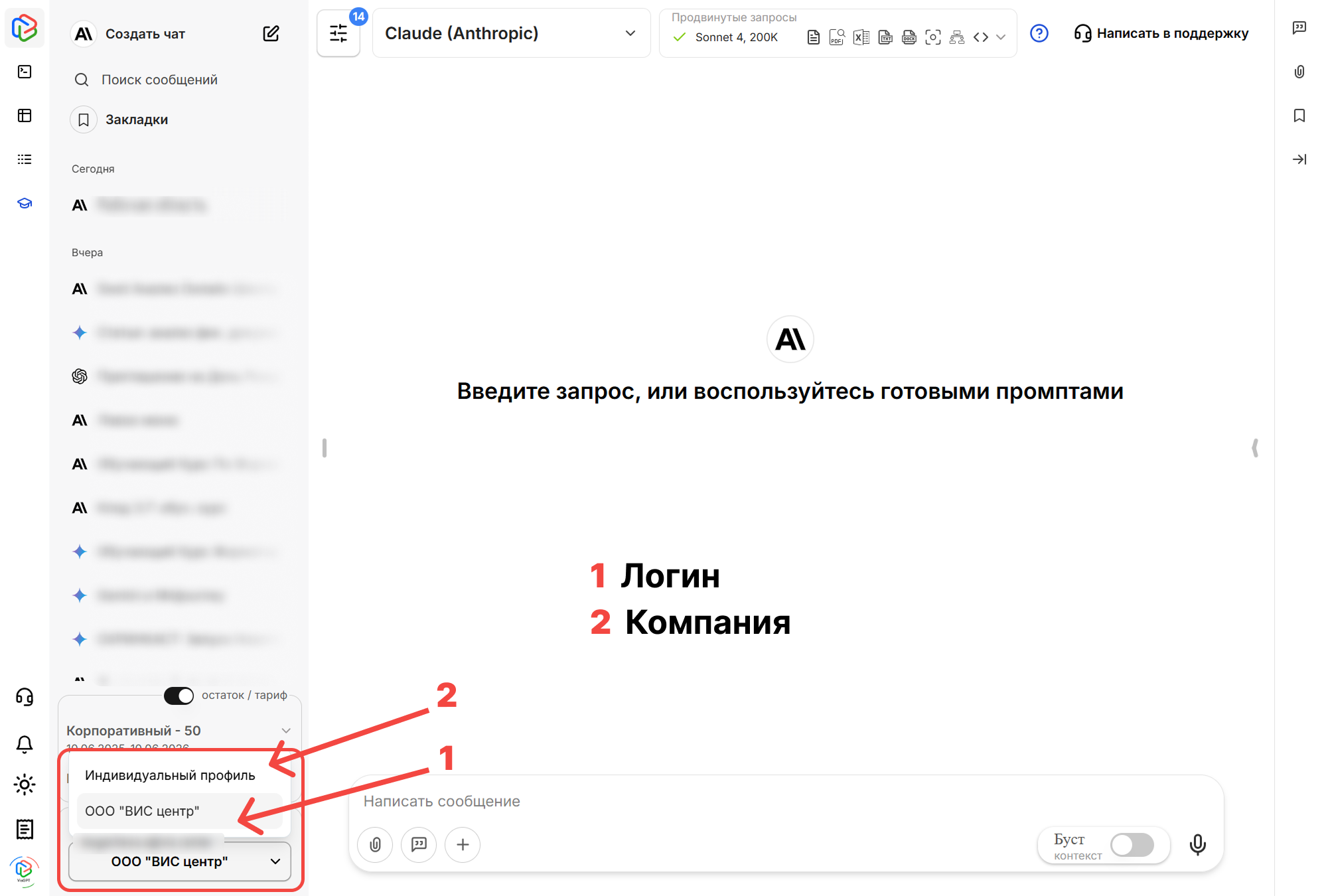Click the Вчера section label
Screen dimensions: 1324x896
(x=87, y=252)
